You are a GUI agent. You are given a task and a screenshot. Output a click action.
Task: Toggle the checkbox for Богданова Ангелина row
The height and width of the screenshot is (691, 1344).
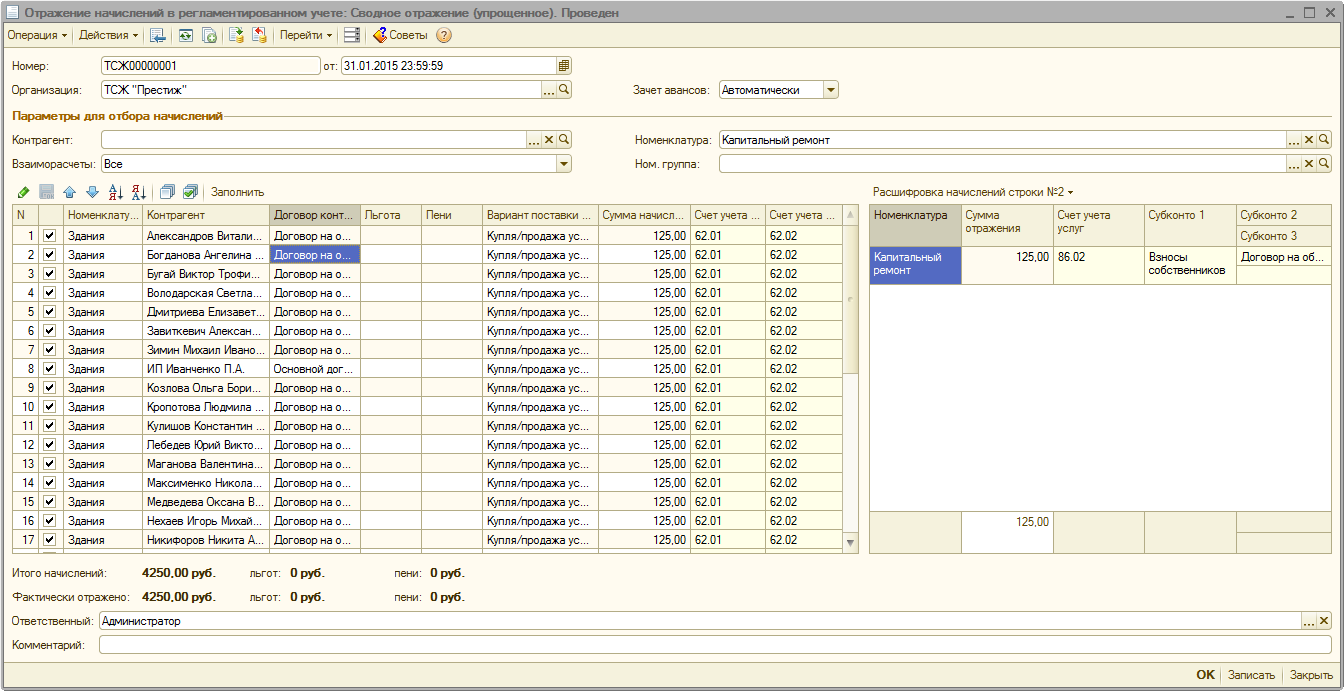tap(49, 255)
